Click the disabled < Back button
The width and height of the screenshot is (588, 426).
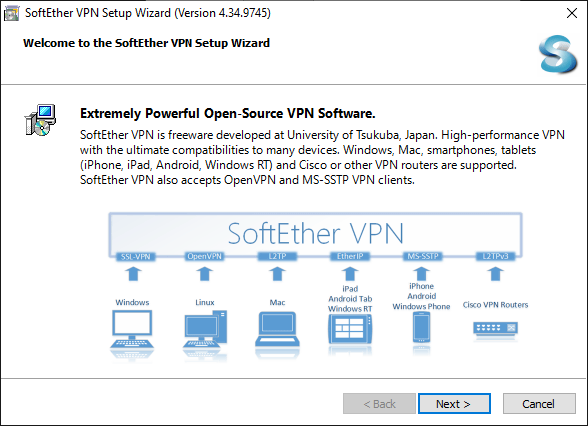click(379, 404)
